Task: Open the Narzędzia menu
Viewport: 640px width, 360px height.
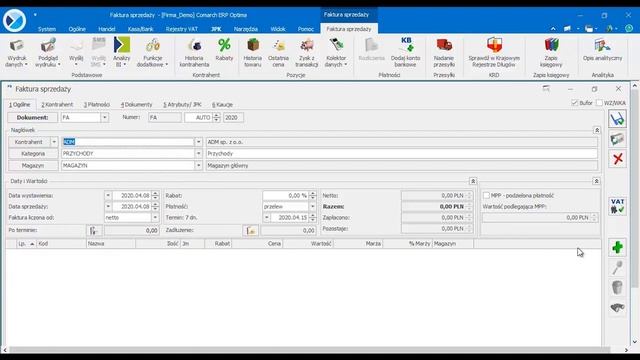Action: (x=246, y=29)
